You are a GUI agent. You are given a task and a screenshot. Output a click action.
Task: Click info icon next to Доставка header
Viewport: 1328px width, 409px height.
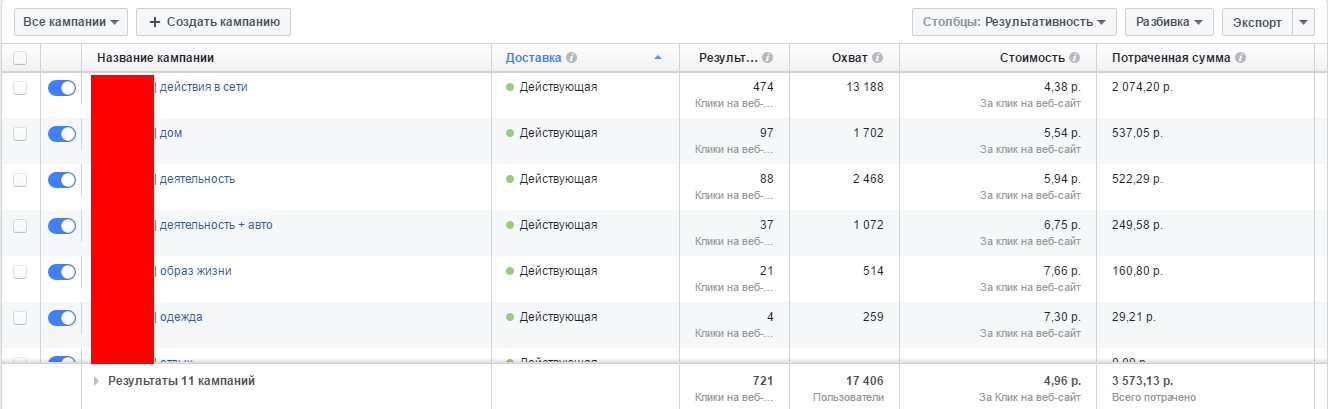pyautogui.click(x=572, y=58)
